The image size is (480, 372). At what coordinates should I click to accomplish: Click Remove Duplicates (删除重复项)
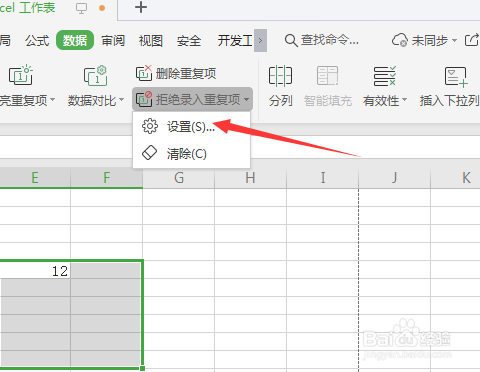click(176, 73)
